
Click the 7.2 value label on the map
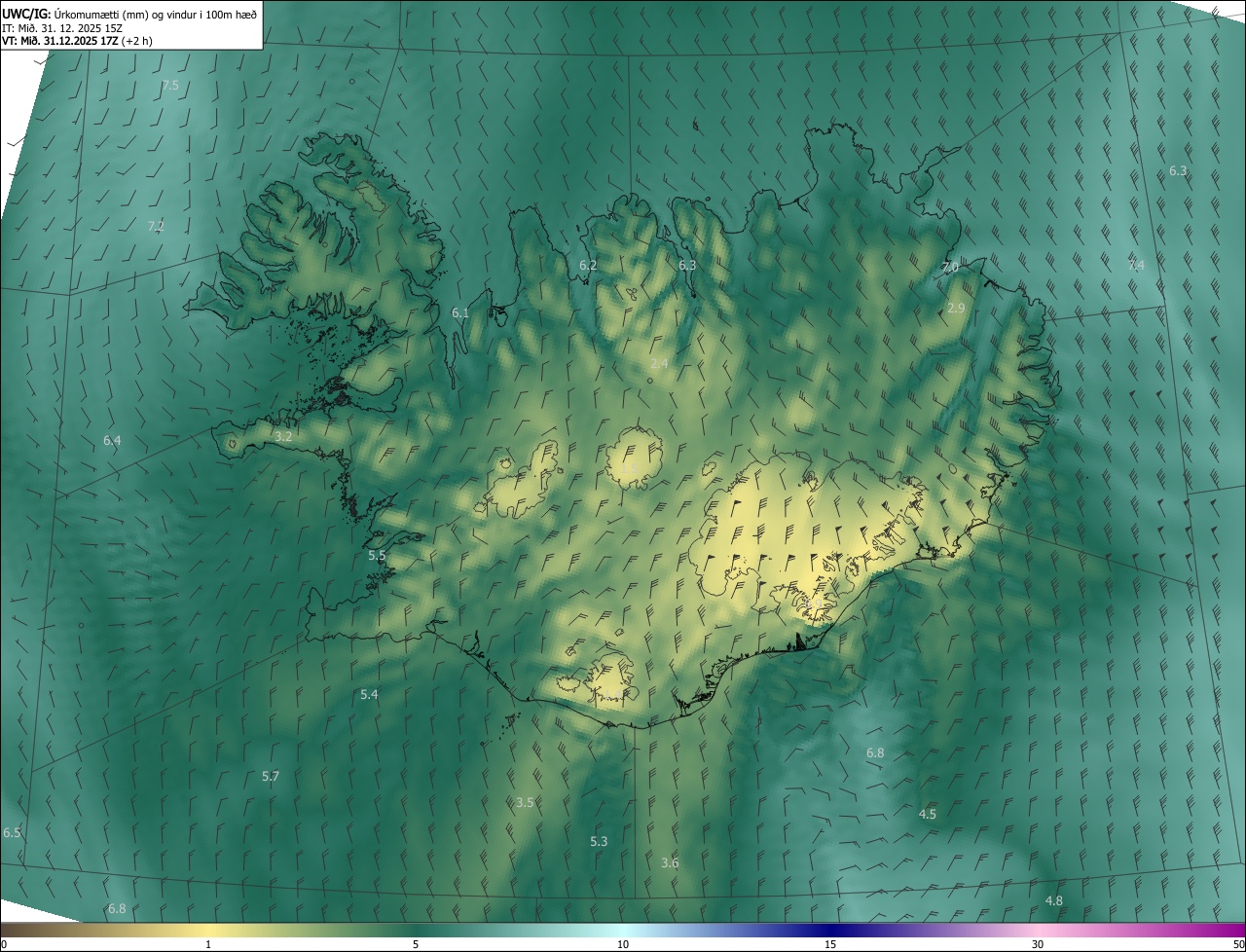(156, 226)
